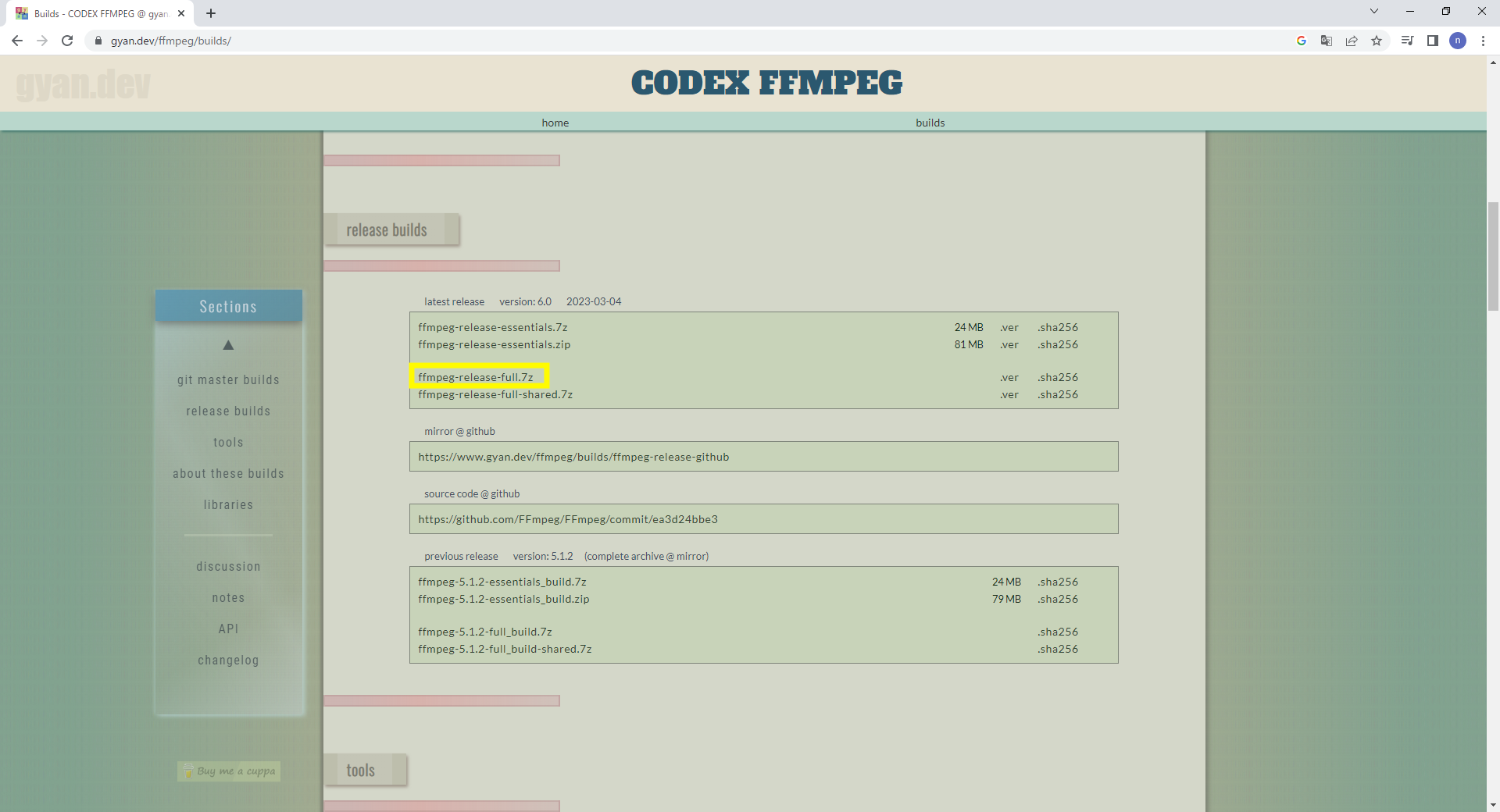Open Chrome media controls playlist icon
Screen dimensions: 1500x812
[1407, 41]
